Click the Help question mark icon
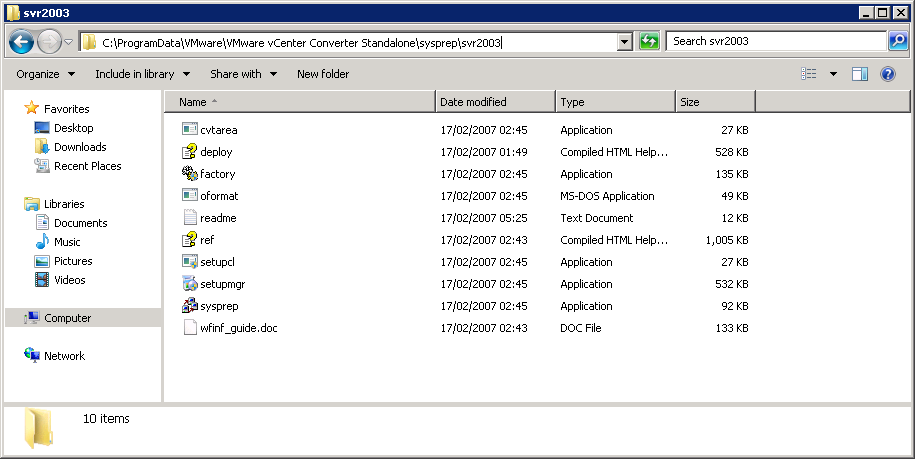915x459 pixels. (x=886, y=74)
